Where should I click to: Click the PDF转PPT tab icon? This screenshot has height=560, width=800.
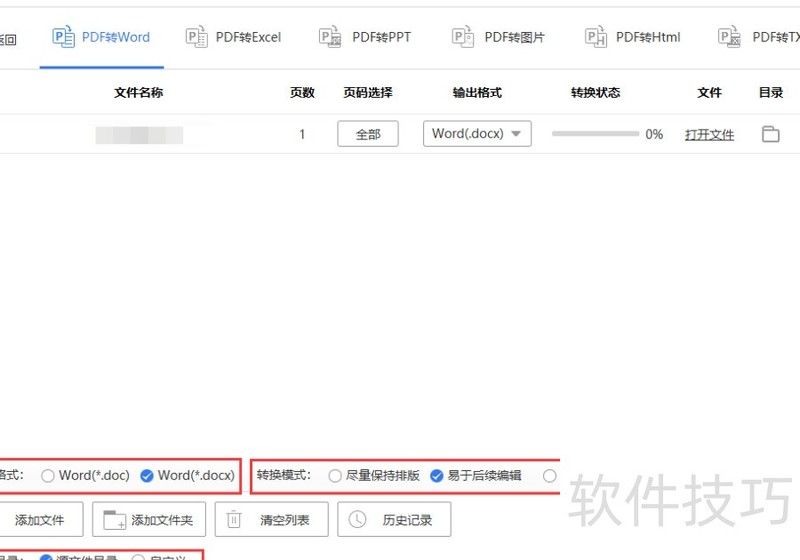(330, 37)
